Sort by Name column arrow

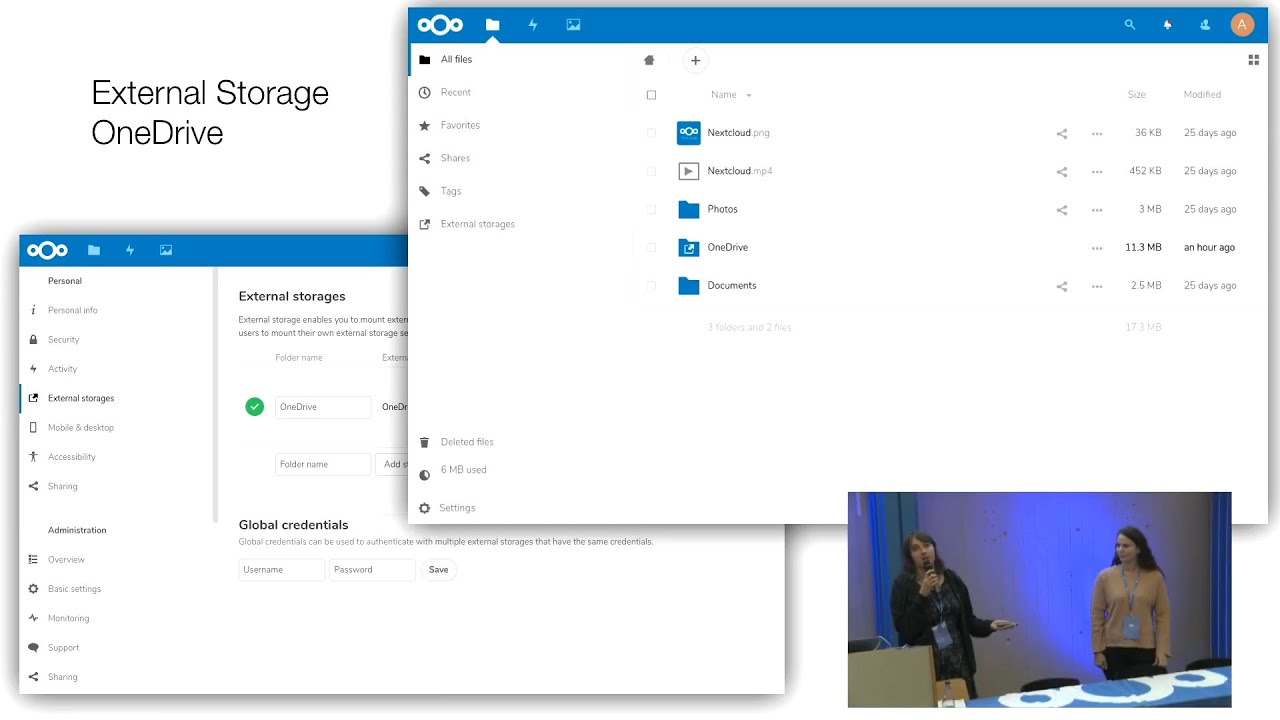[749, 95]
